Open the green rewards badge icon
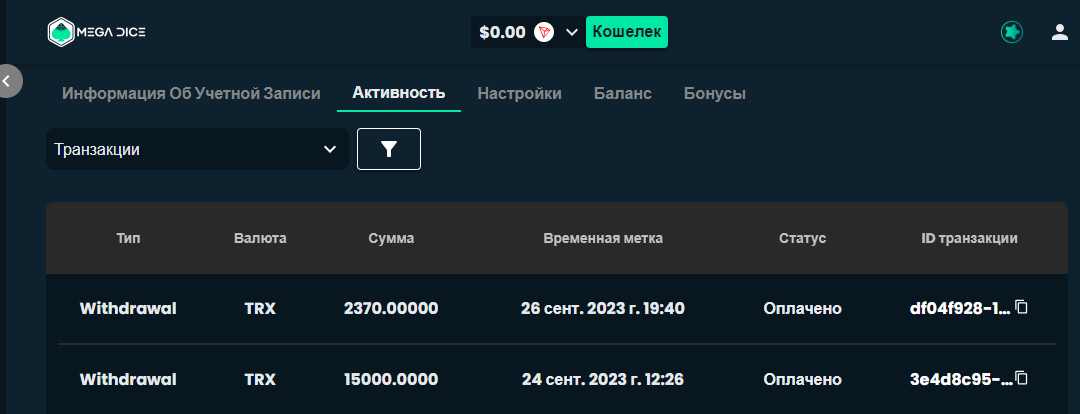1080x414 pixels. 1012,32
